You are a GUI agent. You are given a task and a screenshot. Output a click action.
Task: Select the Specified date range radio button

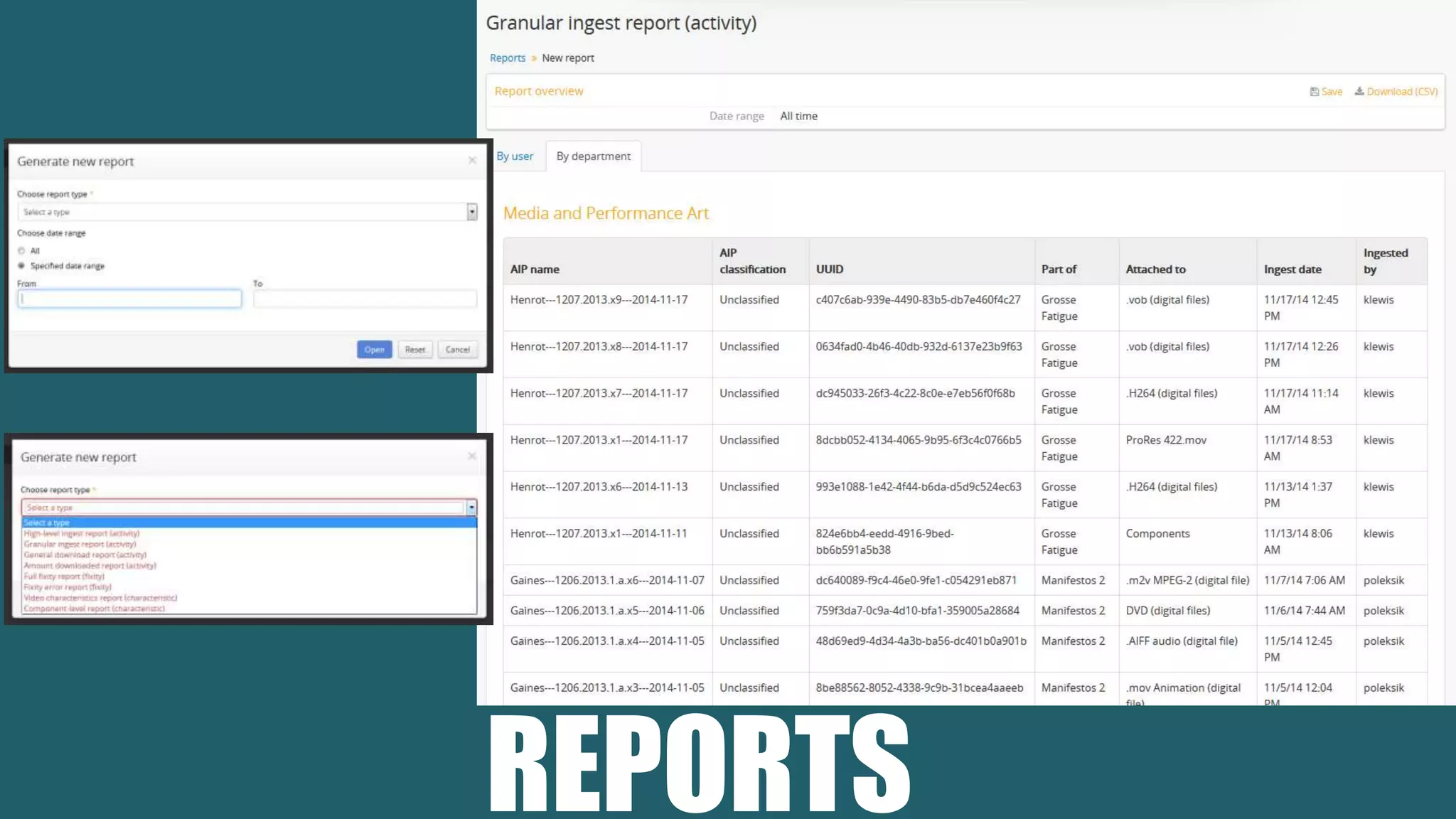[x=21, y=266]
